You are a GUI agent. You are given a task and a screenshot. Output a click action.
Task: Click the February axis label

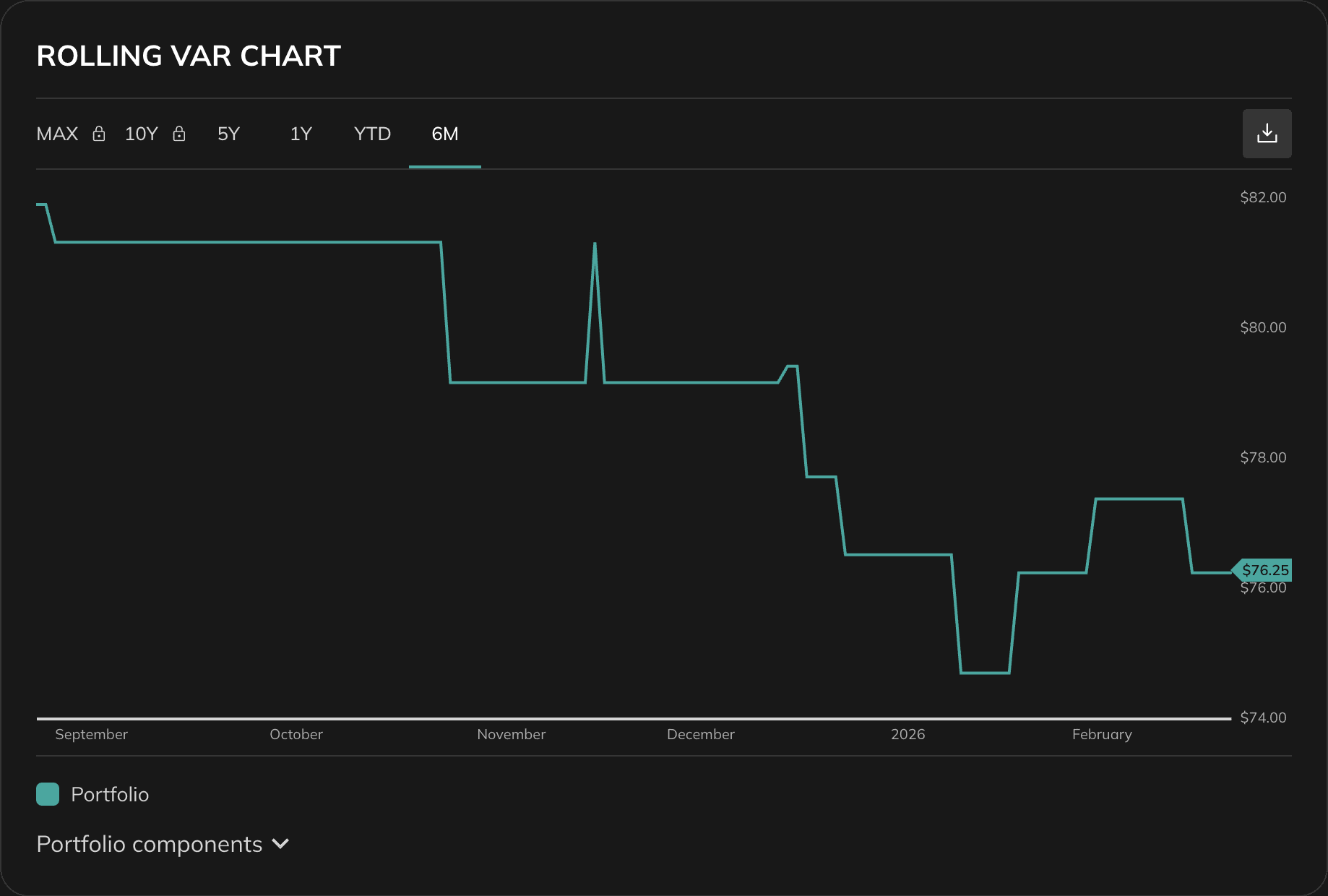point(1102,734)
